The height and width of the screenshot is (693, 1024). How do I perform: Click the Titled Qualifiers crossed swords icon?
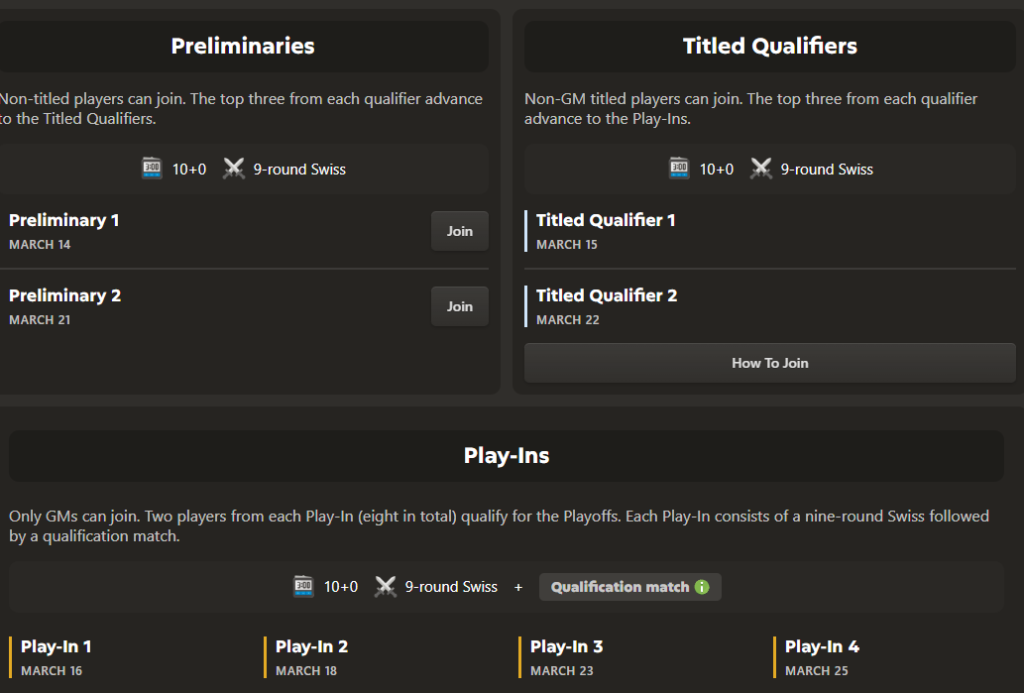pos(761,169)
